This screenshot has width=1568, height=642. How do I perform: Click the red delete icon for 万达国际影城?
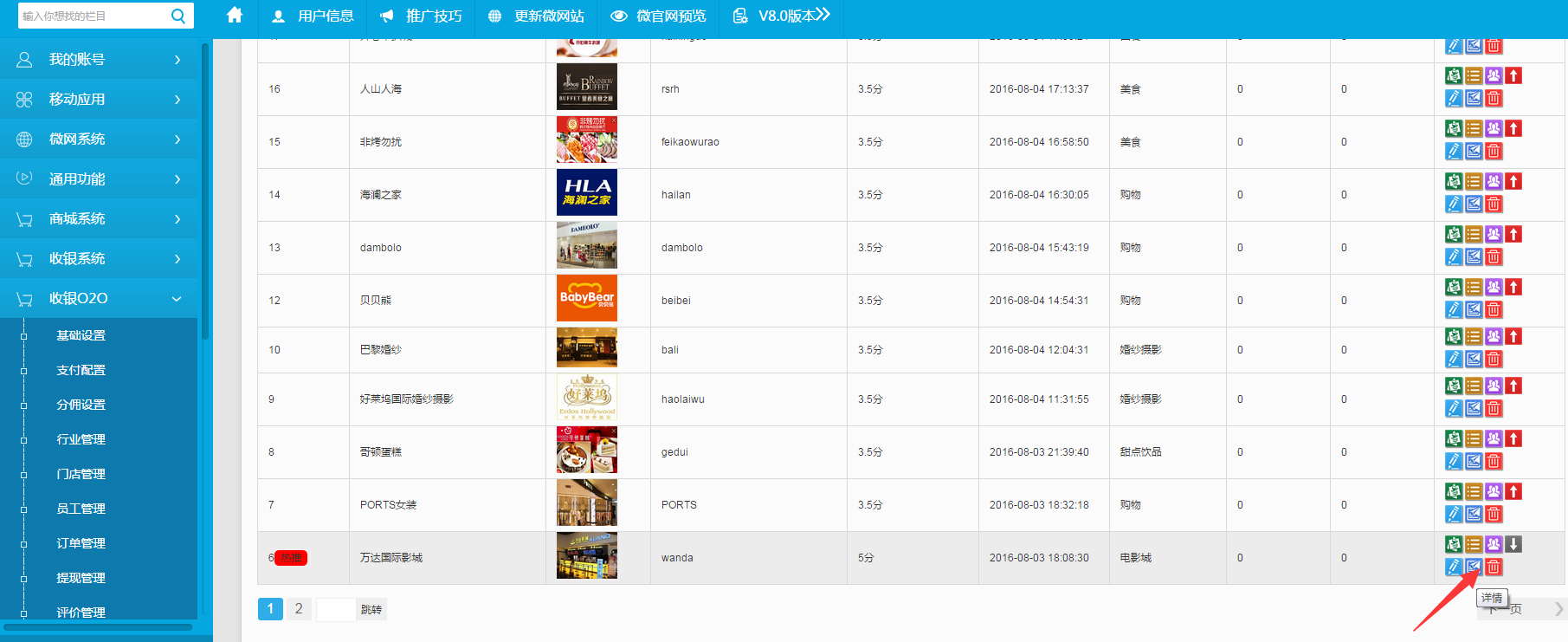(x=1494, y=567)
